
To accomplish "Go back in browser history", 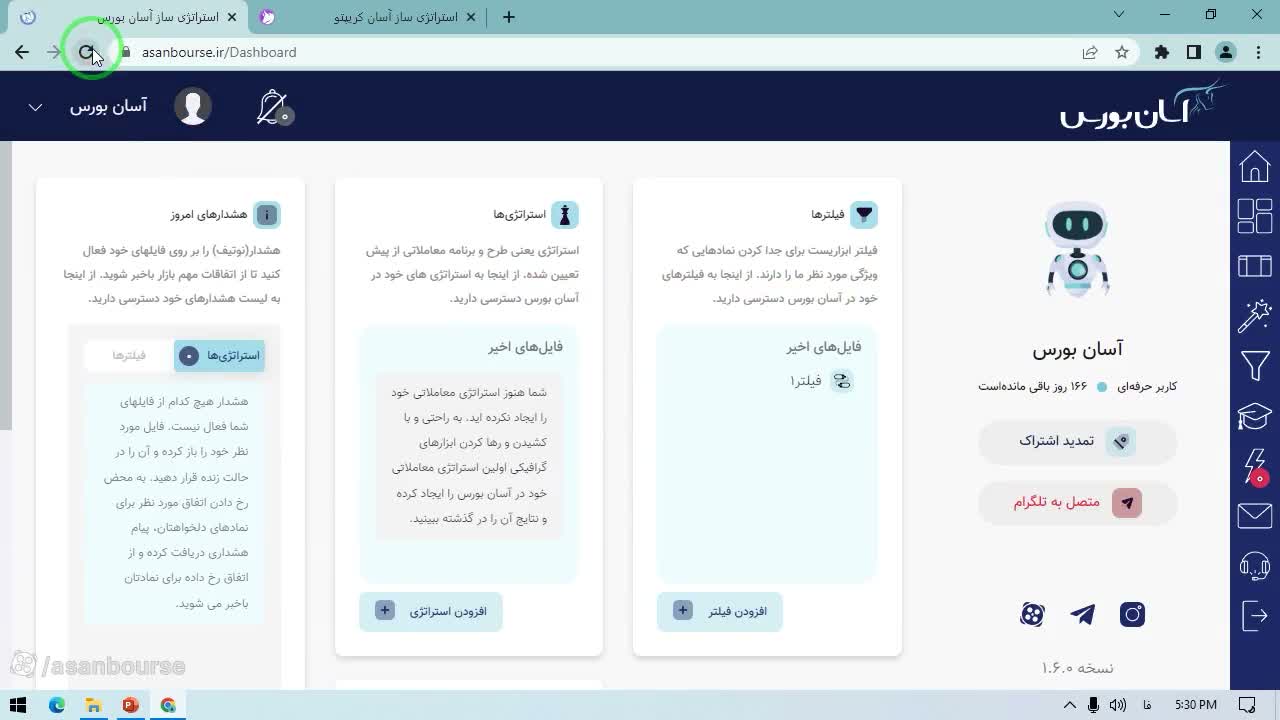I will point(22,52).
